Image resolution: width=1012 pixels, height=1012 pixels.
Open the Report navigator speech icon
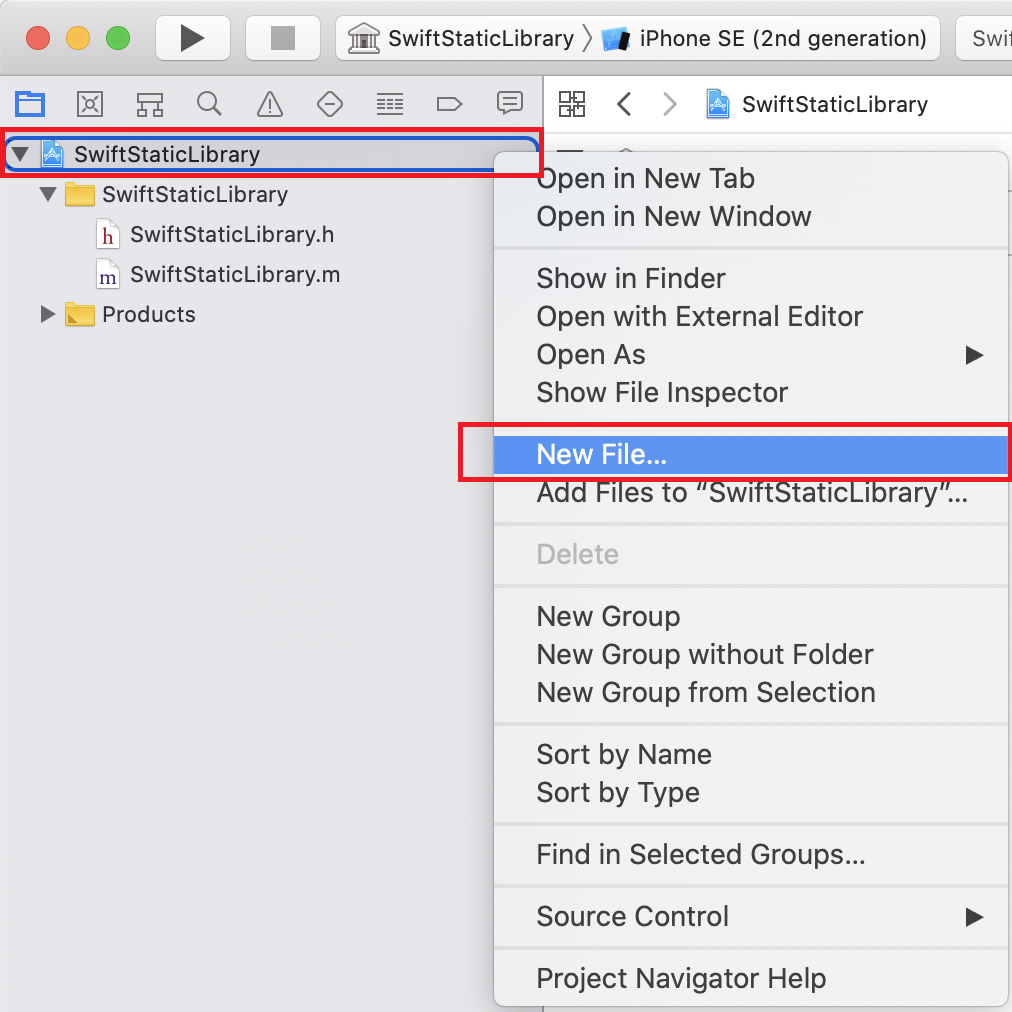[x=510, y=103]
